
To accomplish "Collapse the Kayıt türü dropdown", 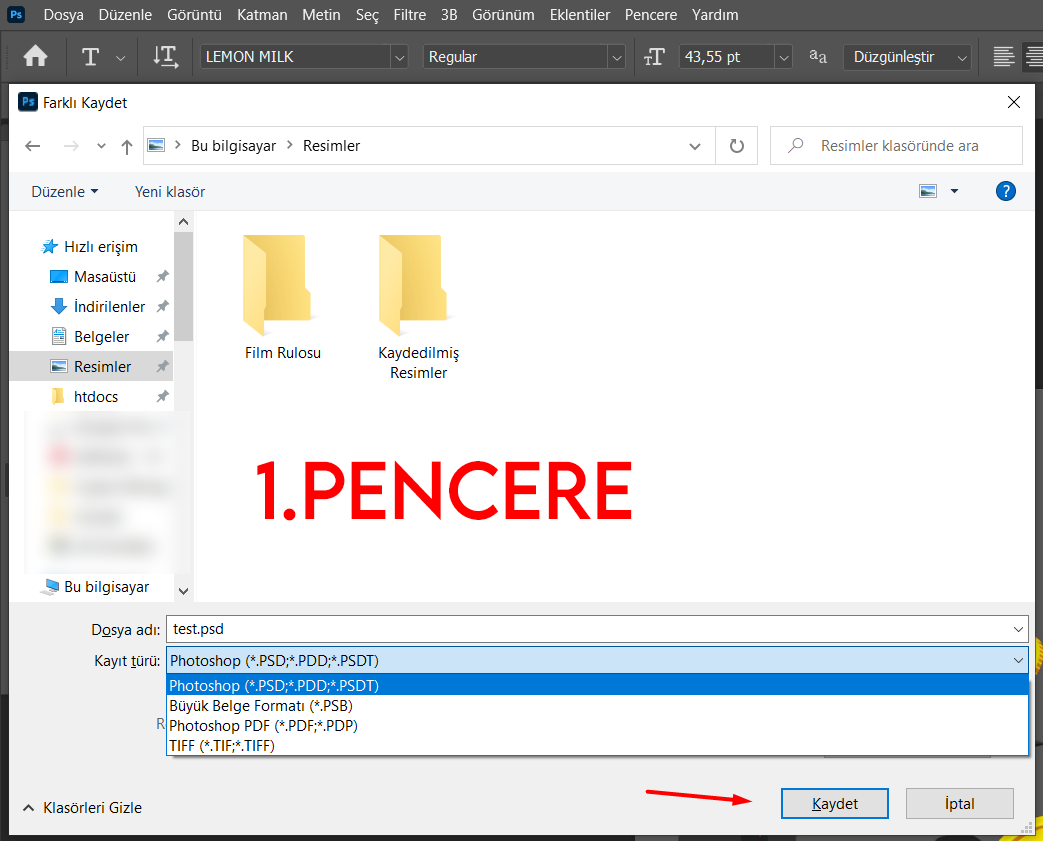I will point(1018,661).
